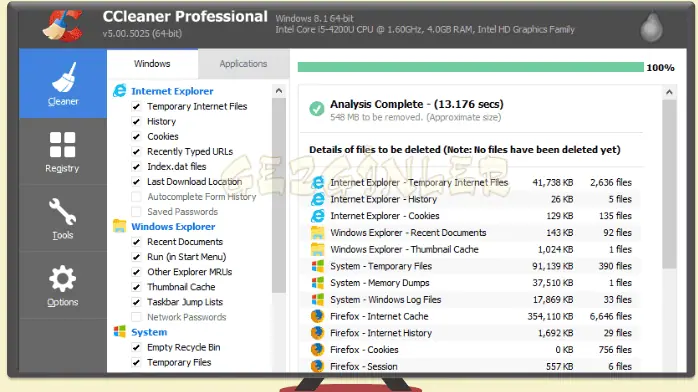The width and height of the screenshot is (698, 392).
Task: Toggle Run (in Start Menu) checkbox
Action: click(x=136, y=257)
